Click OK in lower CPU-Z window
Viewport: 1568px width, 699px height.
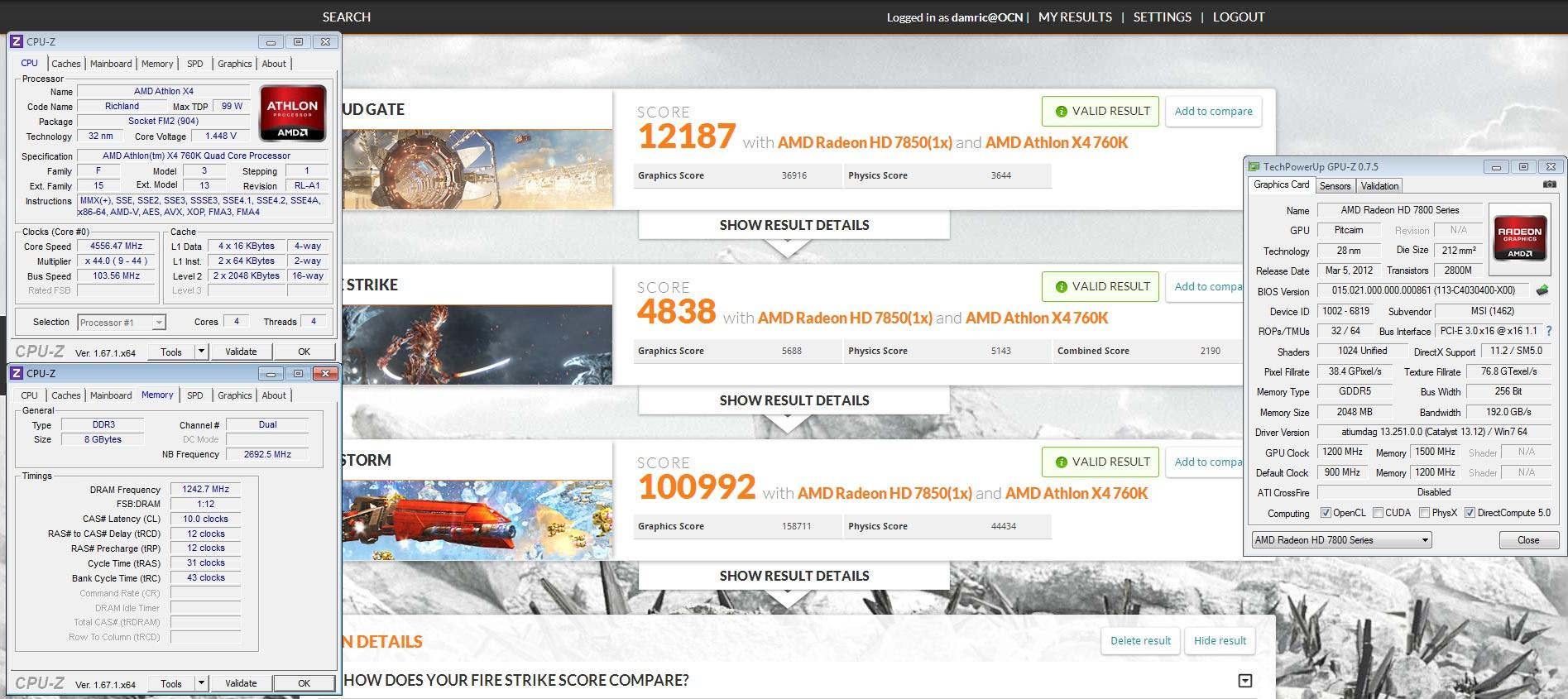304,683
